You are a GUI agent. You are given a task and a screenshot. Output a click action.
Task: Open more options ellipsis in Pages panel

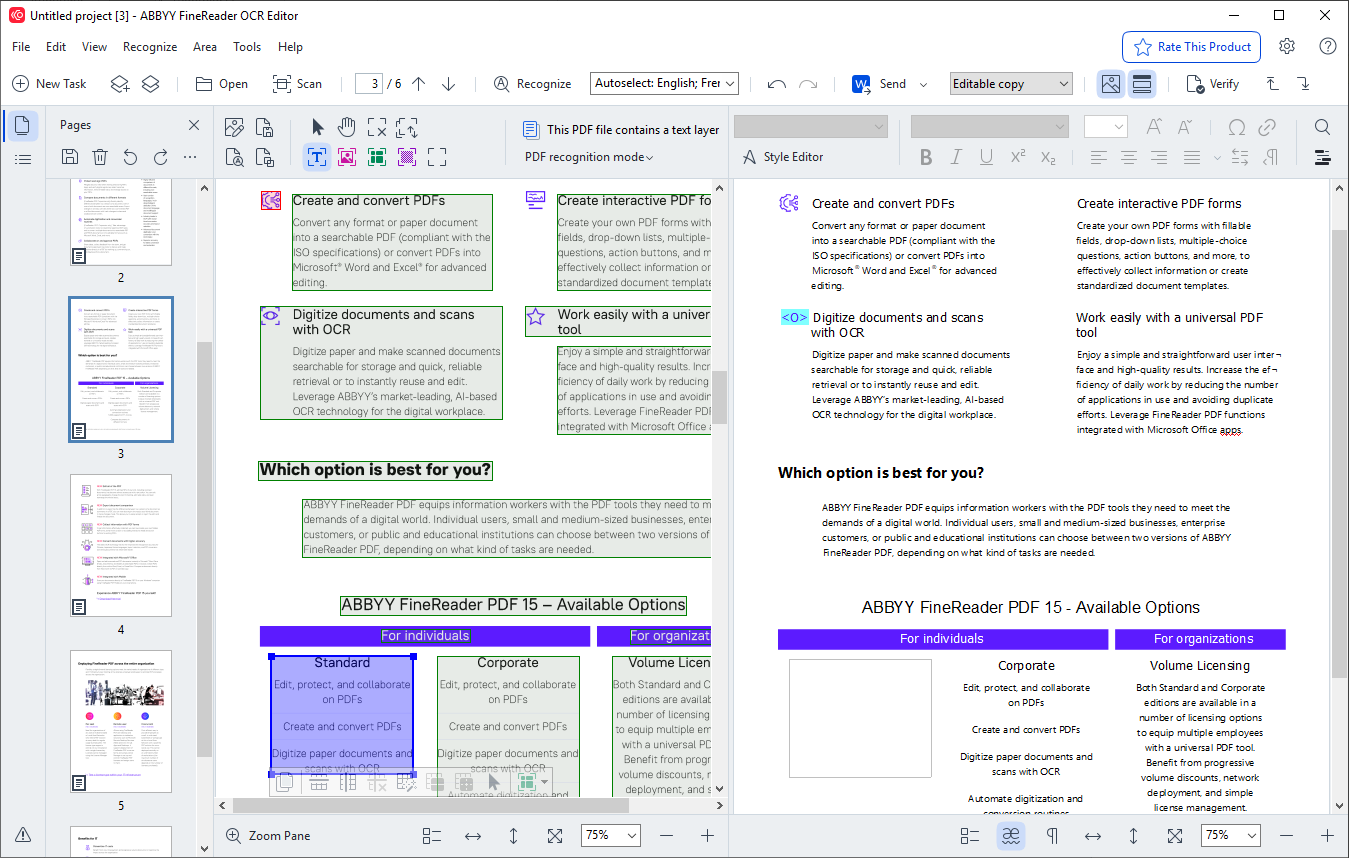click(191, 157)
